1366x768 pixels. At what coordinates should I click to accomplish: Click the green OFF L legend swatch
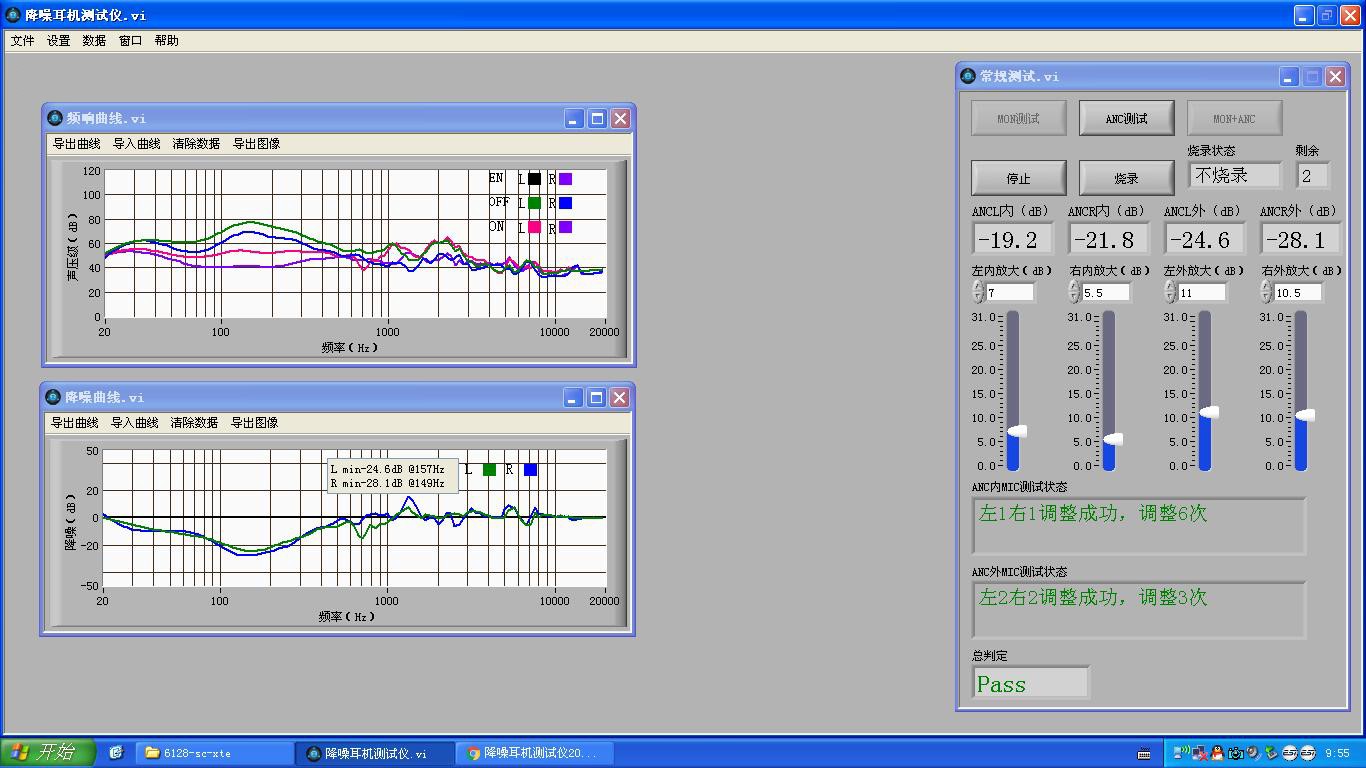(534, 203)
